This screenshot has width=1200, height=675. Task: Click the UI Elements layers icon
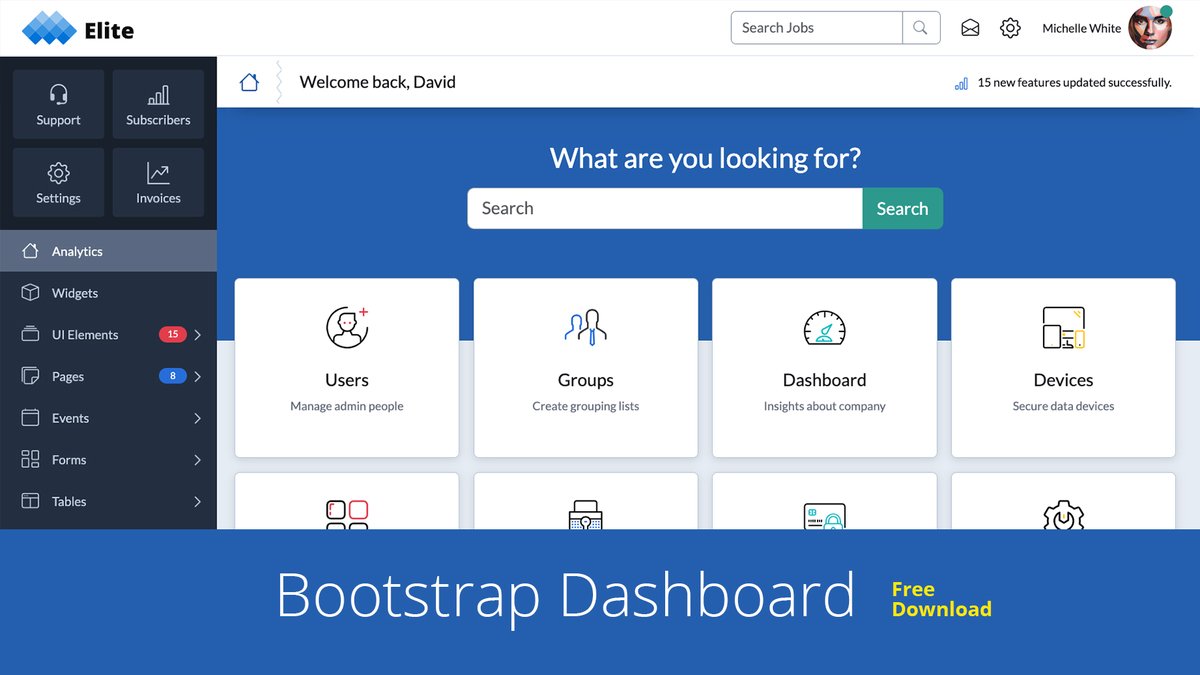pyautogui.click(x=31, y=334)
